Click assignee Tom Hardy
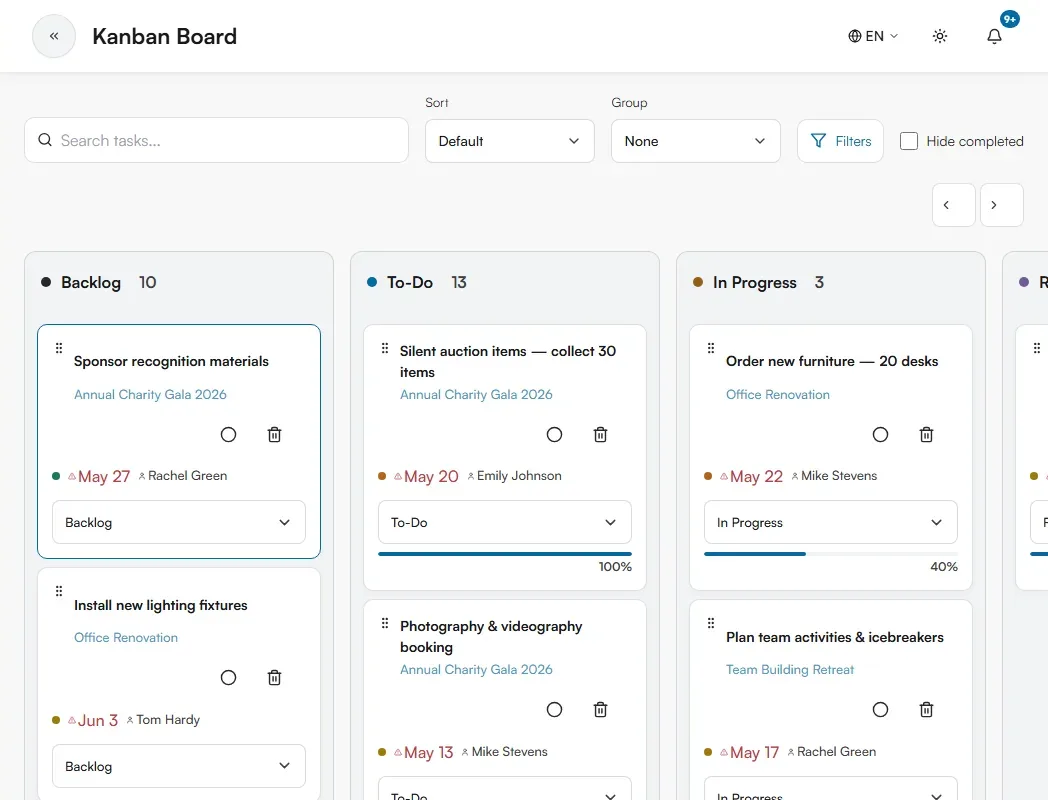The width and height of the screenshot is (1048, 800). (168, 720)
